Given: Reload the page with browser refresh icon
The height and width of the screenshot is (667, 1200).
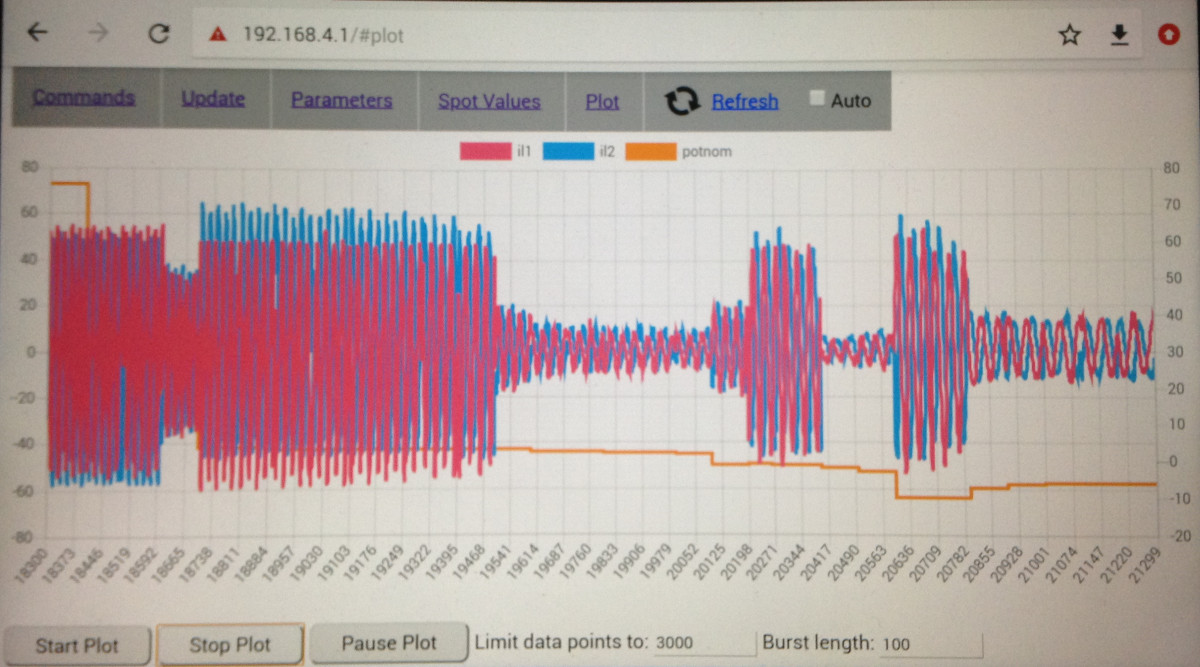Looking at the screenshot, I should [158, 34].
